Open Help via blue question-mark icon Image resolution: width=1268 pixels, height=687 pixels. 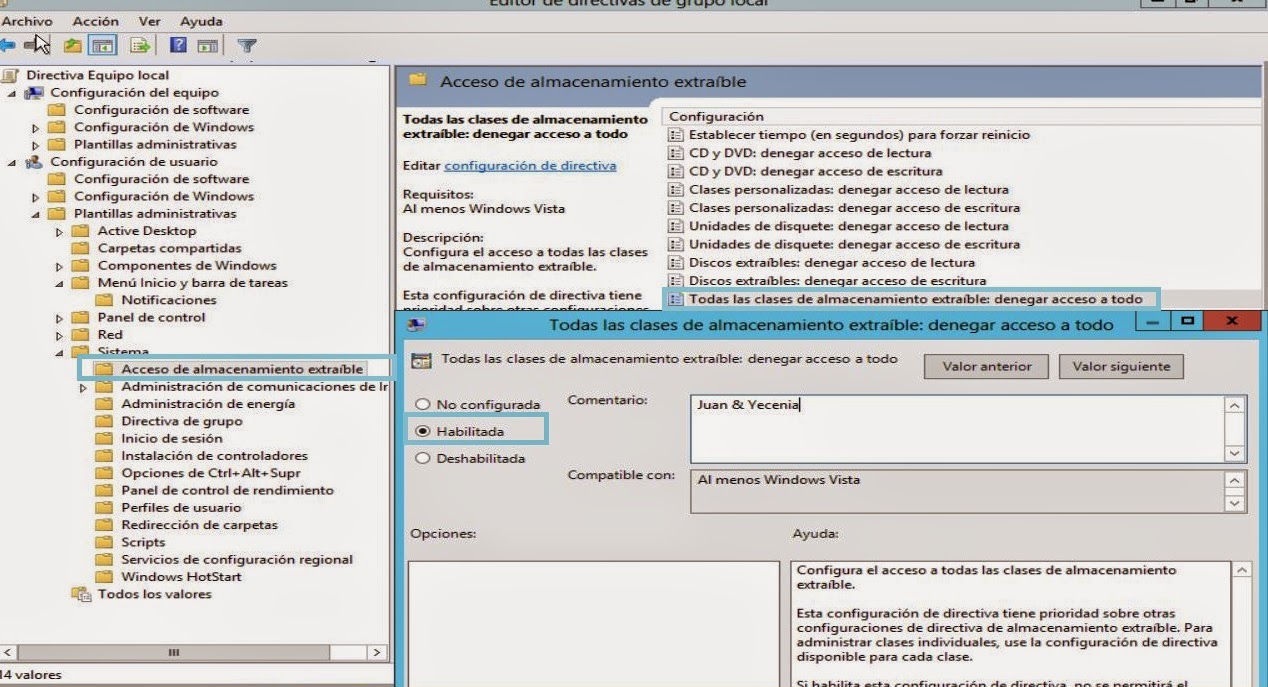click(178, 45)
